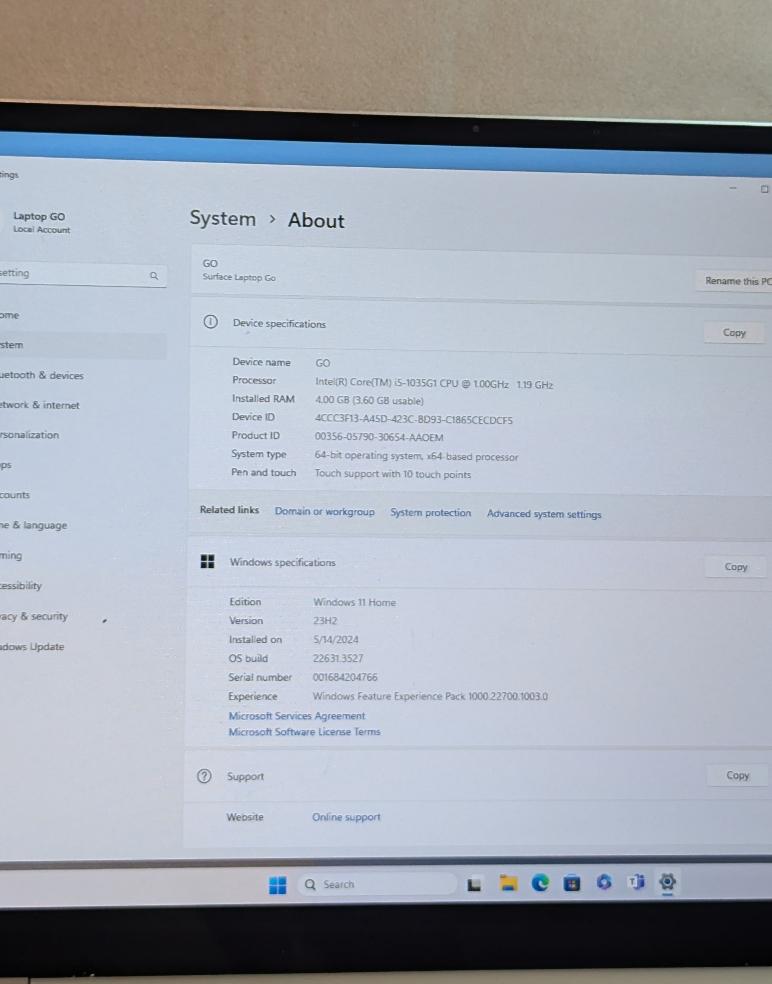Click the search magnifier in settings box
The width and height of the screenshot is (772, 984).
pos(153,275)
